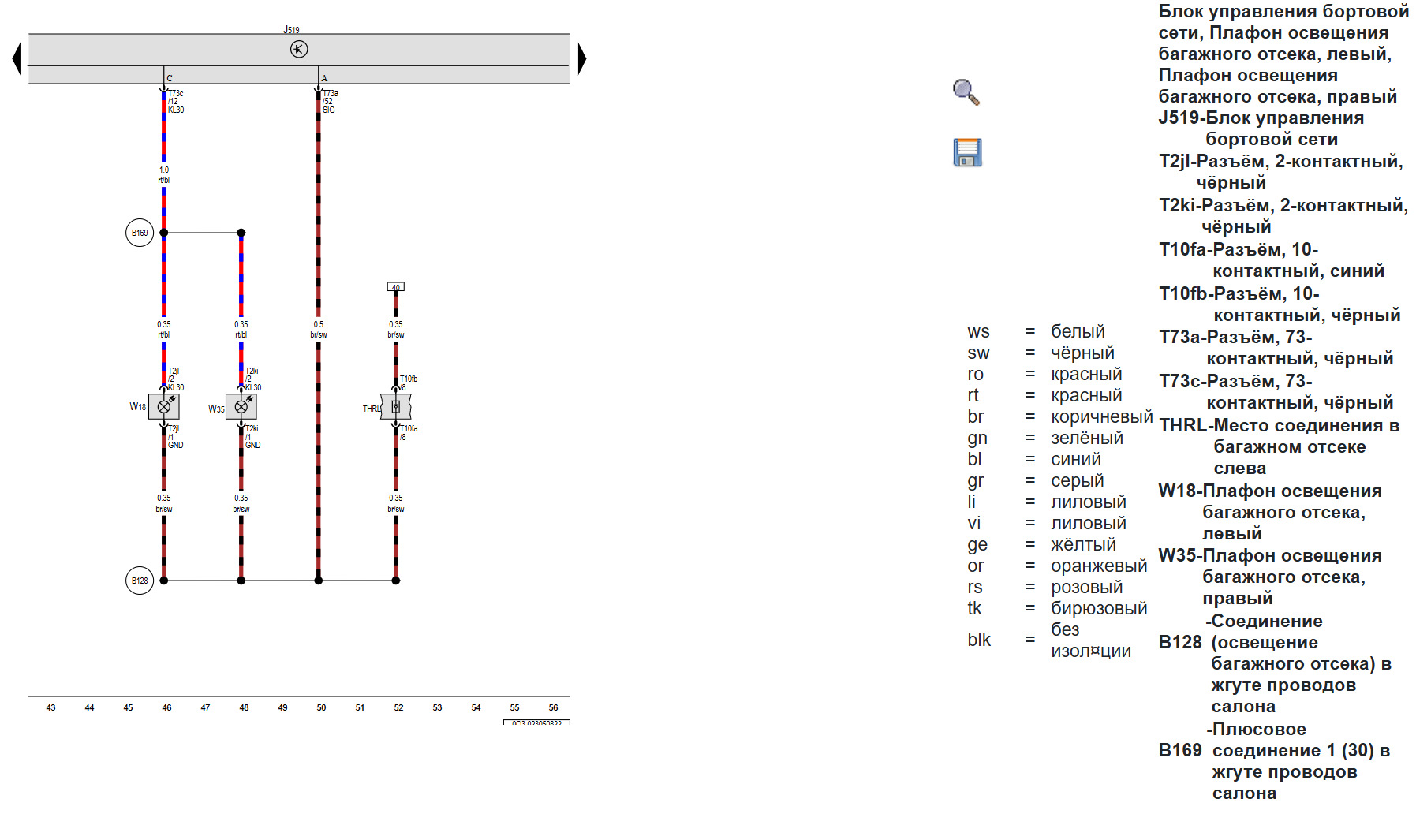Click the 'sw = чёрный' color code row
This screenshot has height=840, width=1416.
click(1041, 353)
